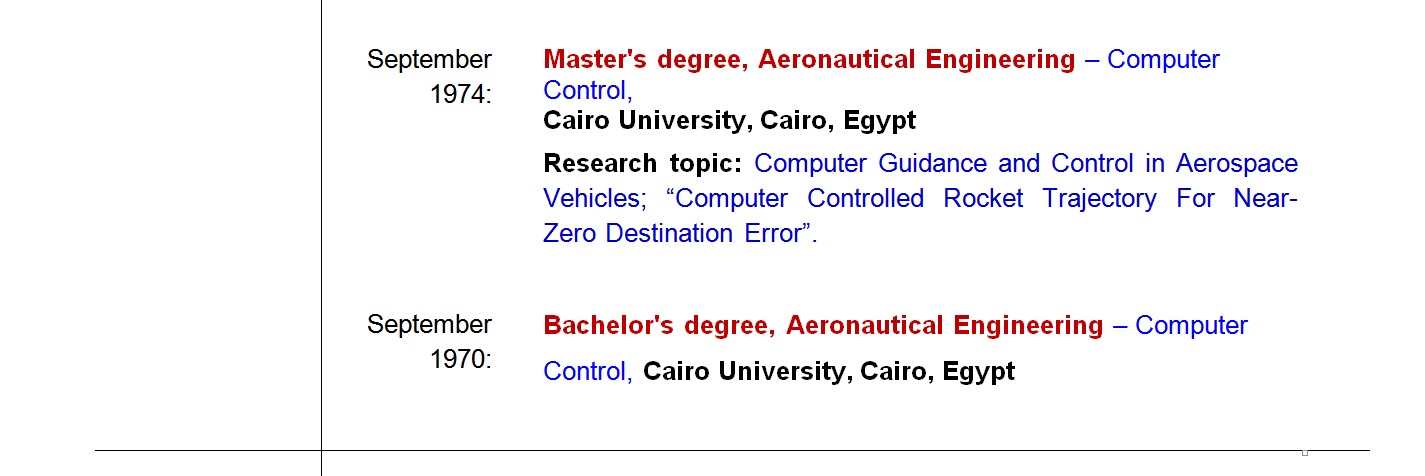Click "Aerospace" in the research topic line
The image size is (1425, 476).
1236,164
